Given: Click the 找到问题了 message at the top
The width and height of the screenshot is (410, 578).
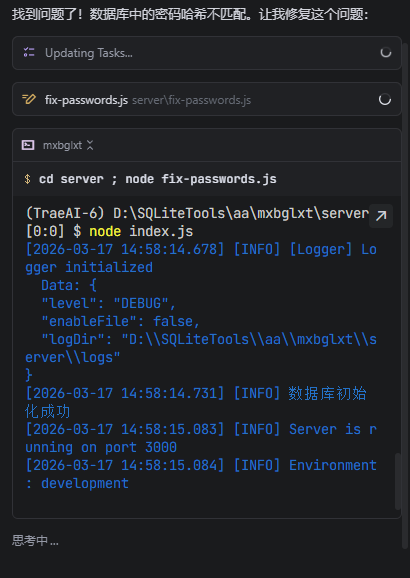Looking at the screenshot, I should tap(190, 15).
